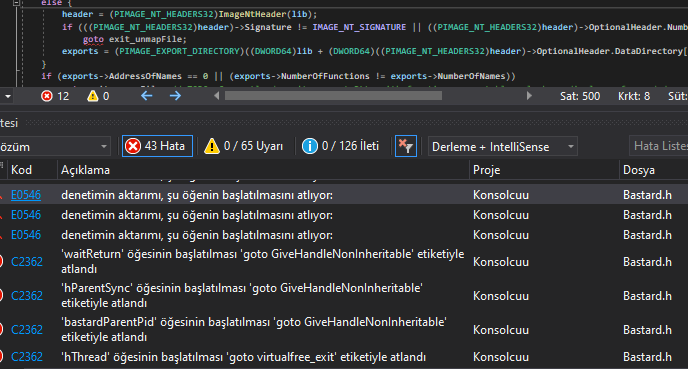The width and height of the screenshot is (688, 369).
Task: Click the exports->AddressOfNames if statement line
Action: pos(278,76)
